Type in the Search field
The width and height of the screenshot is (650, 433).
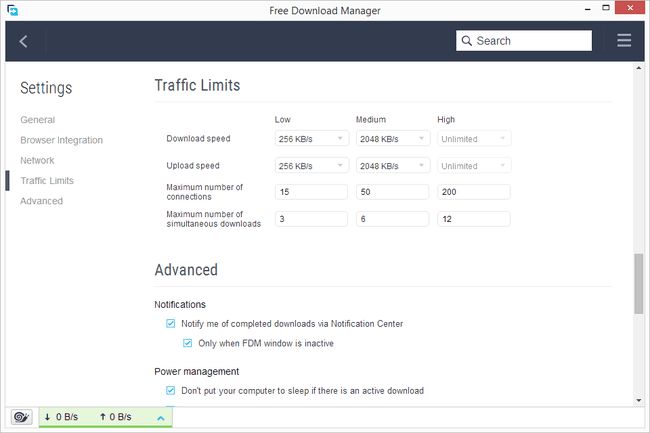[524, 41]
